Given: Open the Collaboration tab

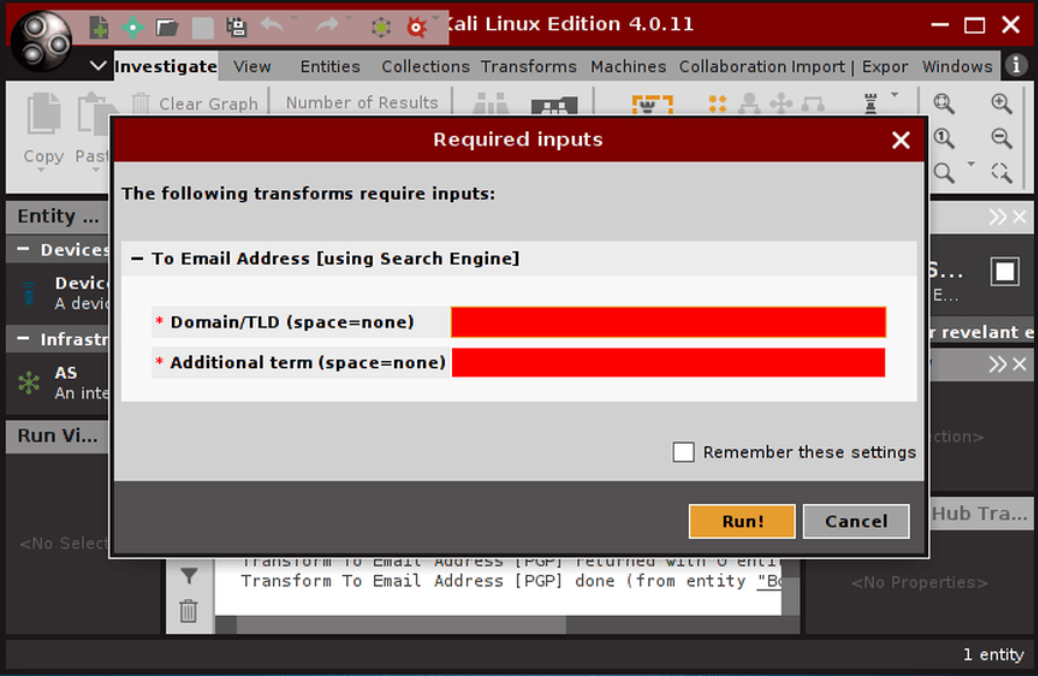Looking at the screenshot, I should pos(733,66).
